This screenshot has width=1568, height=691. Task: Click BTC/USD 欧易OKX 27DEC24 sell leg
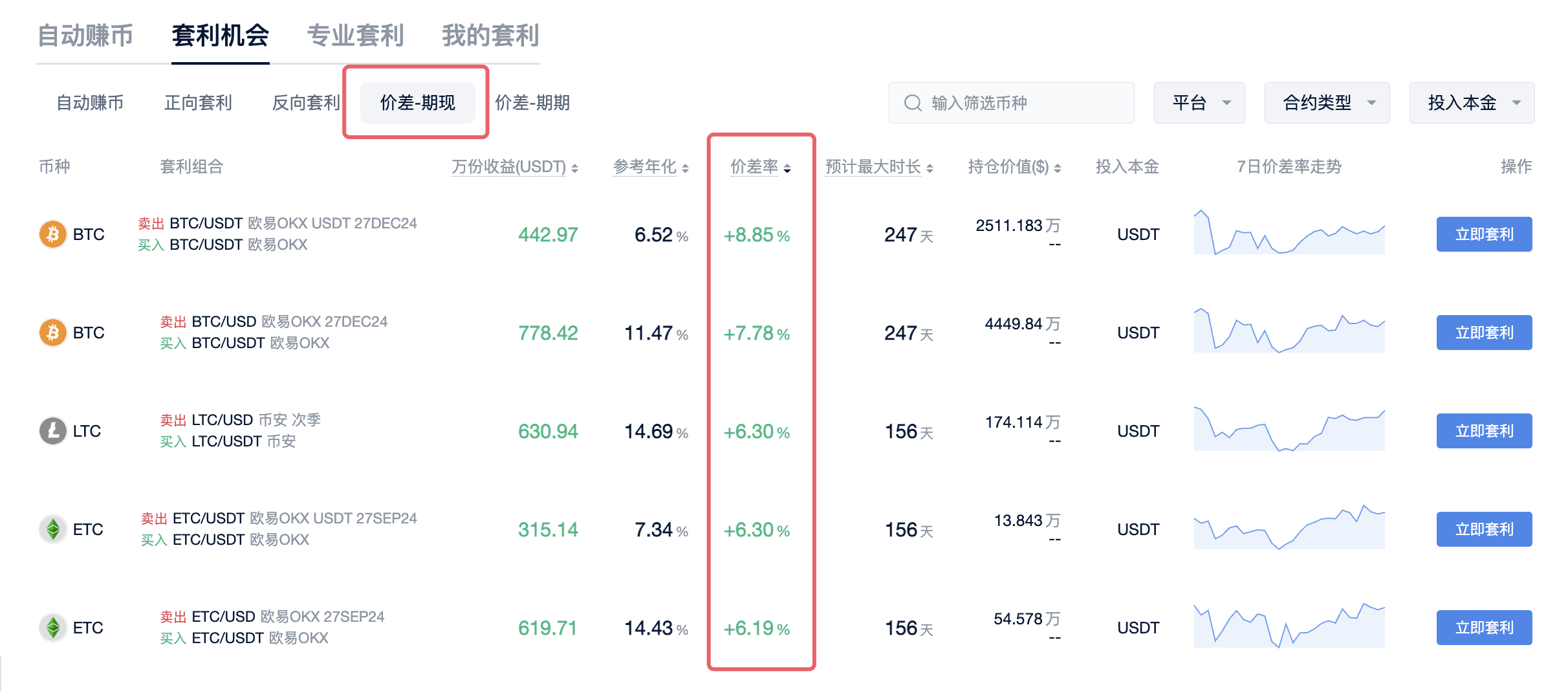pos(274,322)
